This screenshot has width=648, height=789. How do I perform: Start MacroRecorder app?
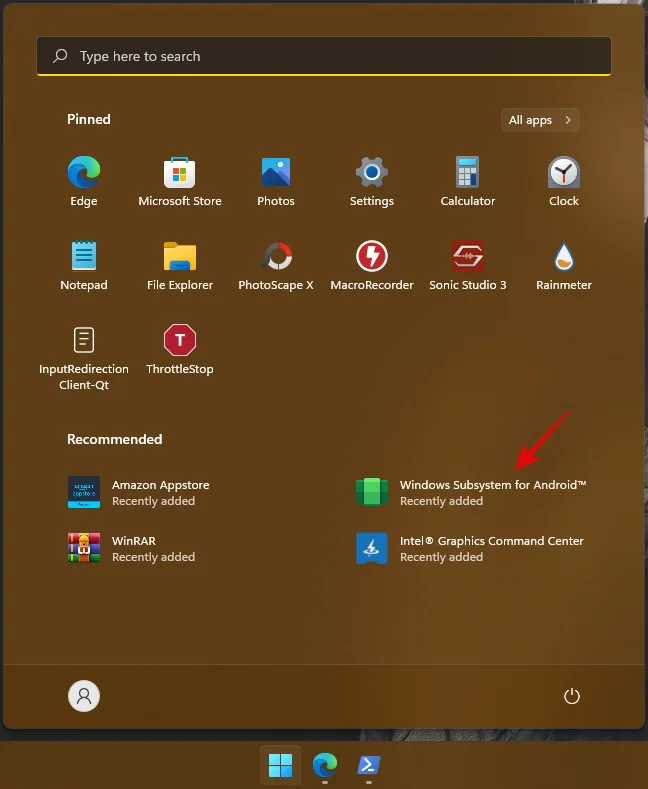click(372, 266)
